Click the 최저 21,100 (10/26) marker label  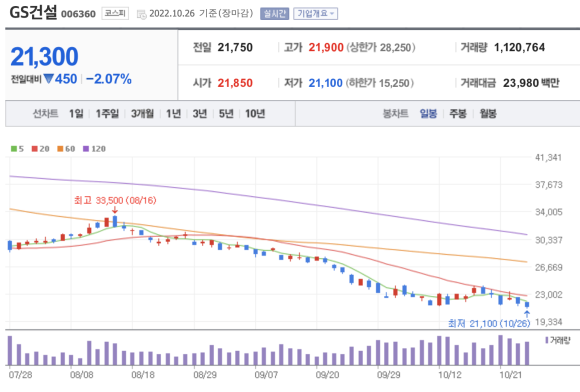pos(489,324)
